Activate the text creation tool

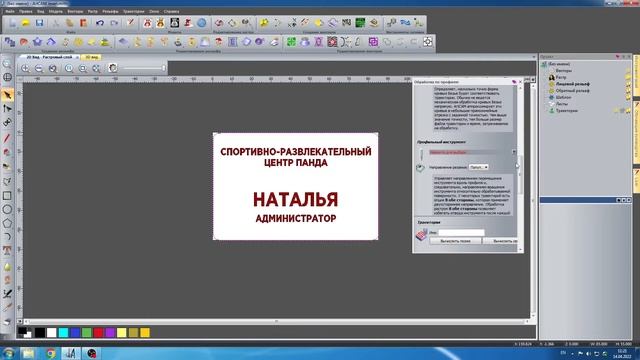7,250
